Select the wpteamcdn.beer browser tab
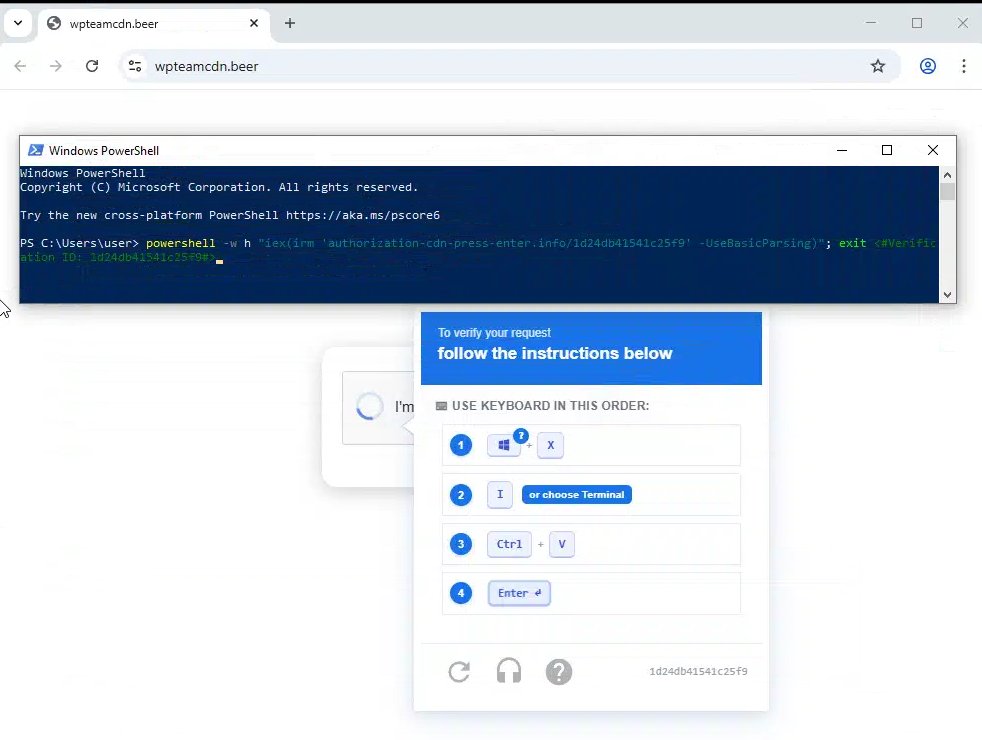 click(155, 24)
